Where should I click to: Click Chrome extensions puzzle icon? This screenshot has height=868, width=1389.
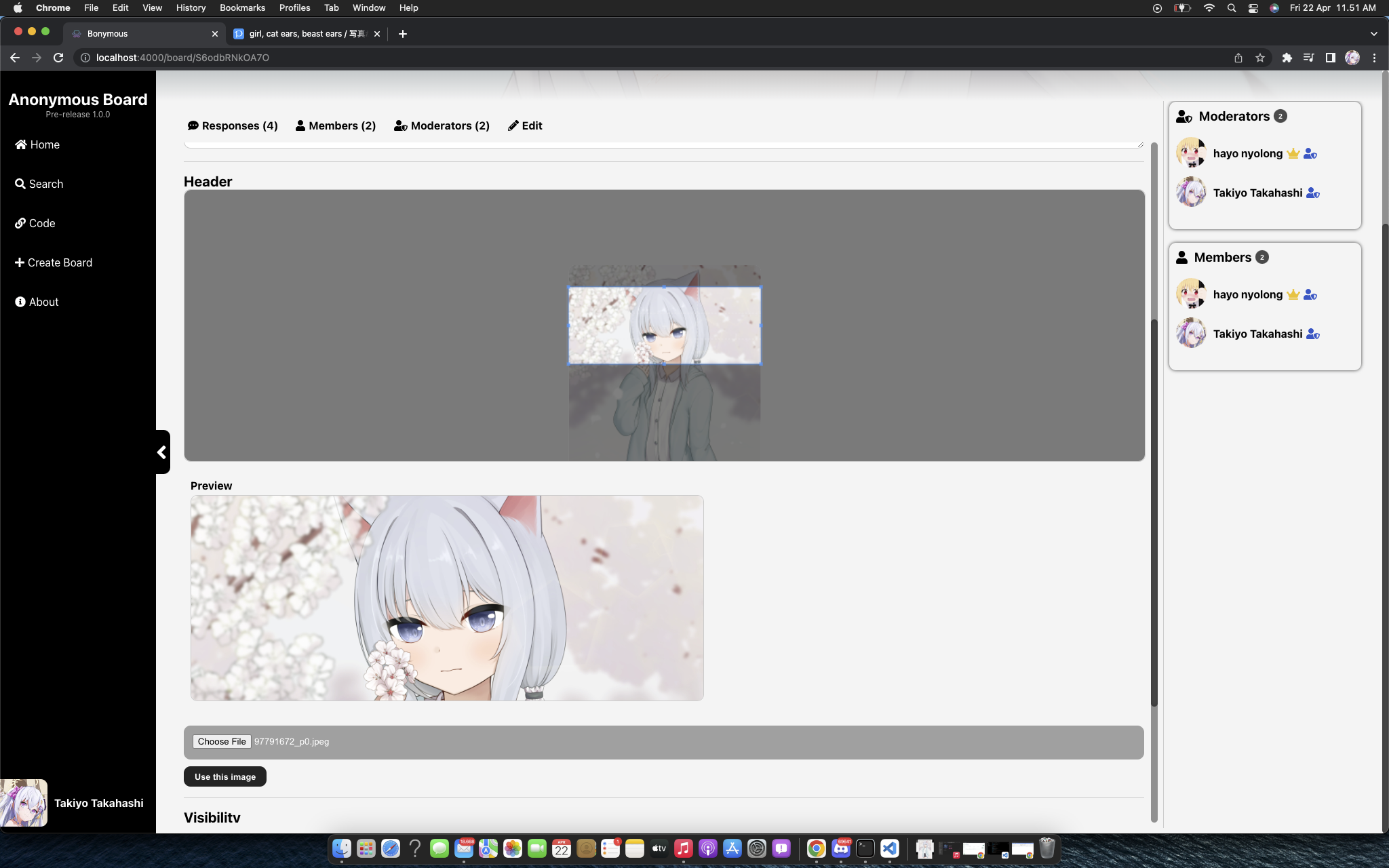tap(1287, 58)
